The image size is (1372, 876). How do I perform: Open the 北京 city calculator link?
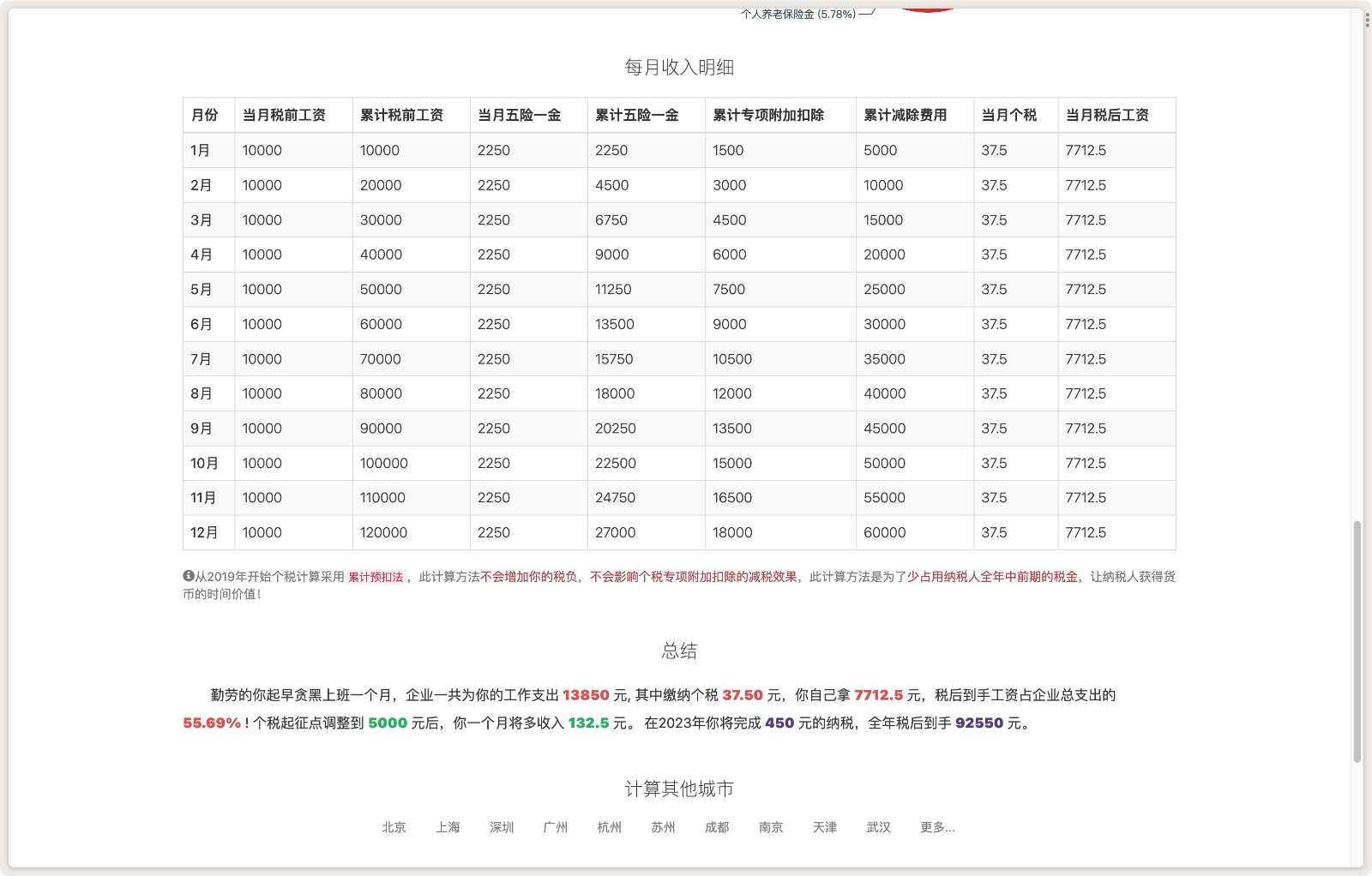tap(394, 827)
